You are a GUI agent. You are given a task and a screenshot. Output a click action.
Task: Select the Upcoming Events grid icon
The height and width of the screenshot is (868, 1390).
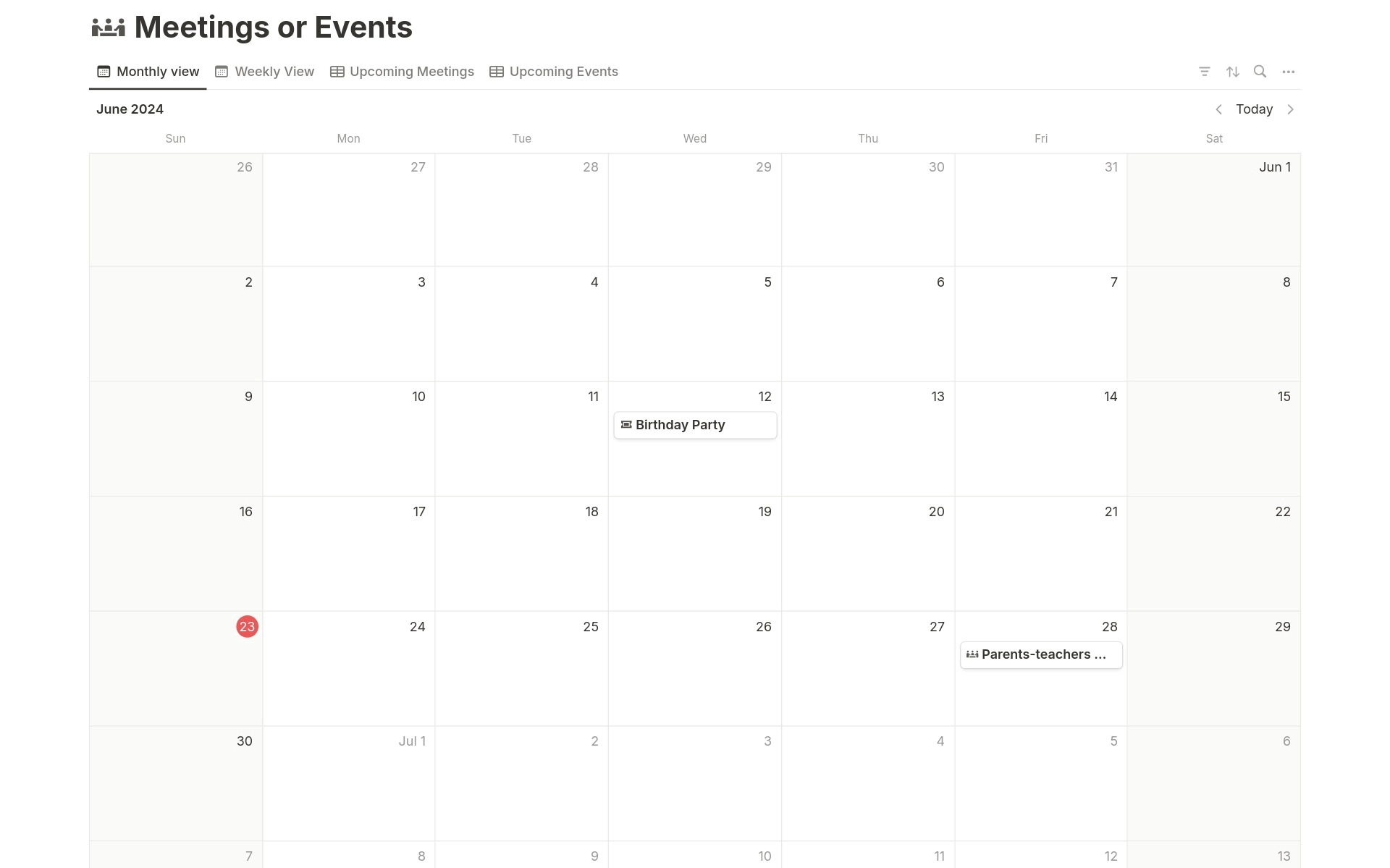[x=496, y=71]
